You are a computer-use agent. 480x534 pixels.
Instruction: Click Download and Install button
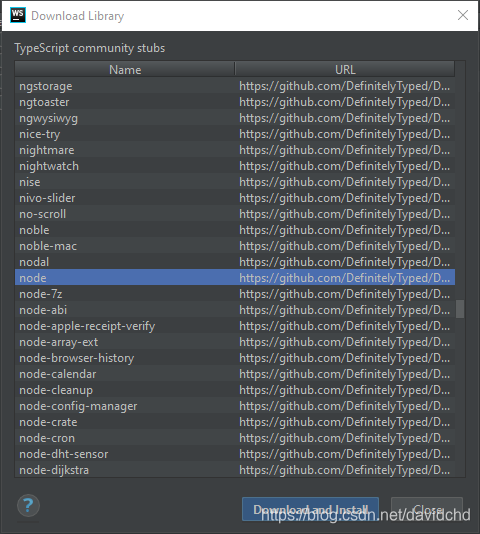point(310,509)
